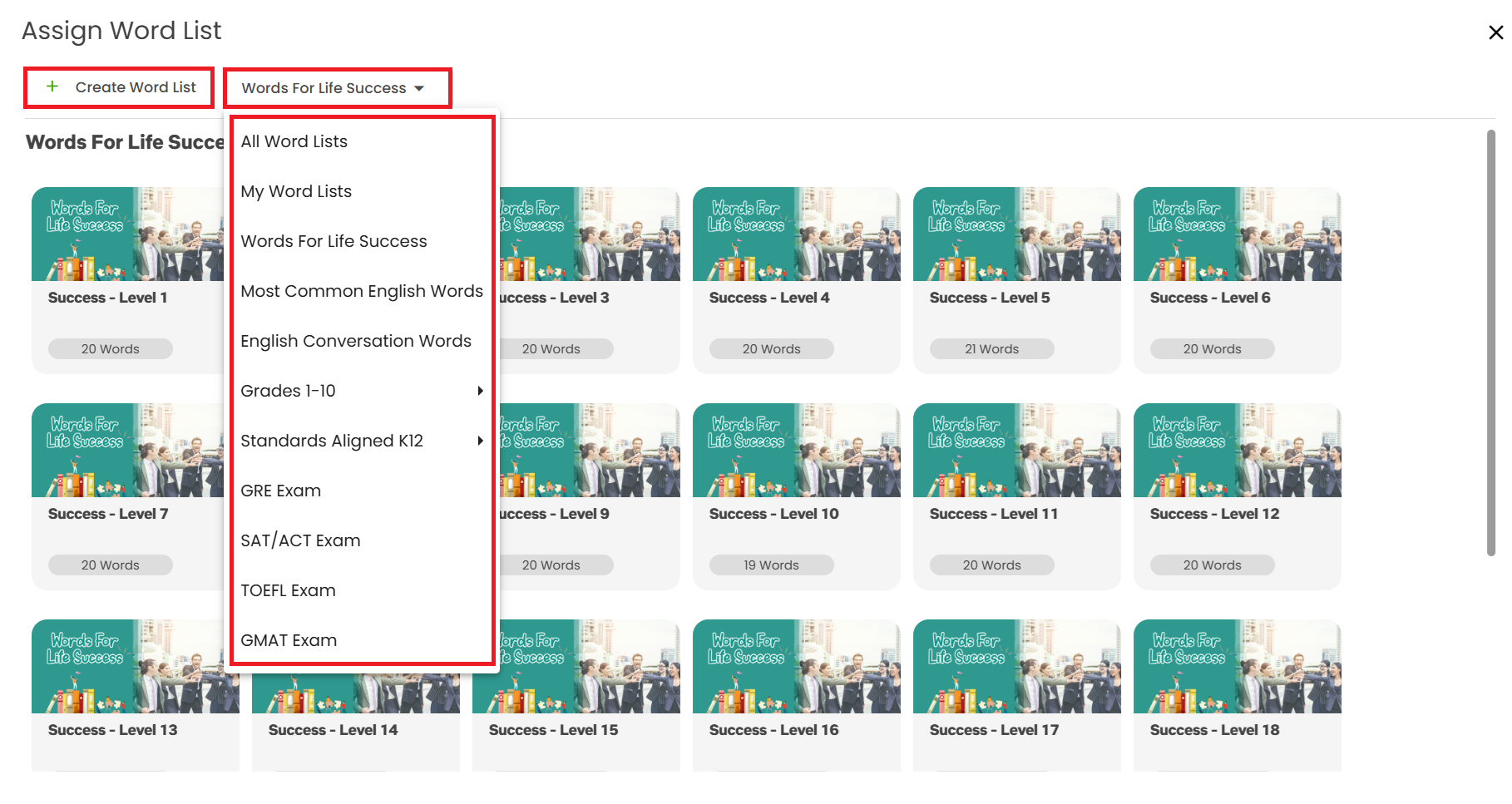The width and height of the screenshot is (1512, 804).
Task: Click the vertical scrollbar on the right
Action: point(1490,341)
